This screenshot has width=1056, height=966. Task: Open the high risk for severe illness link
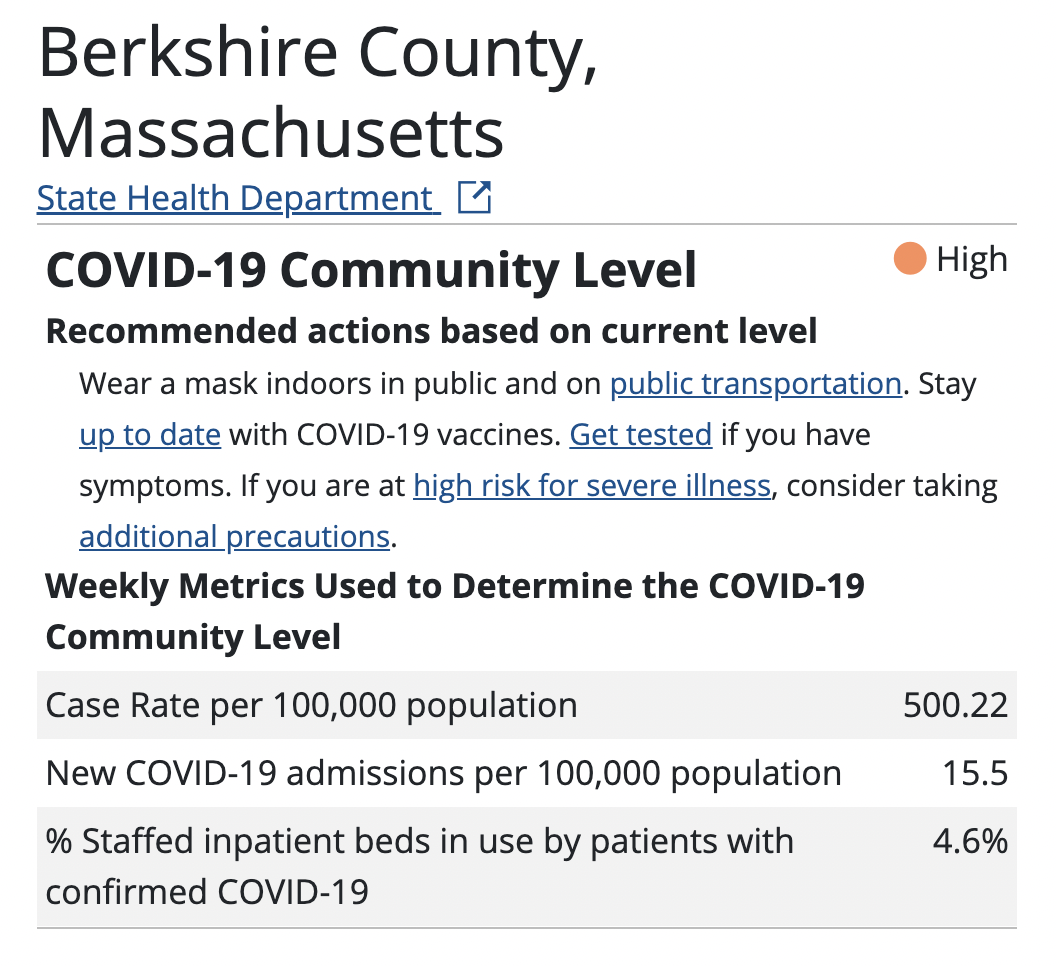click(591, 486)
